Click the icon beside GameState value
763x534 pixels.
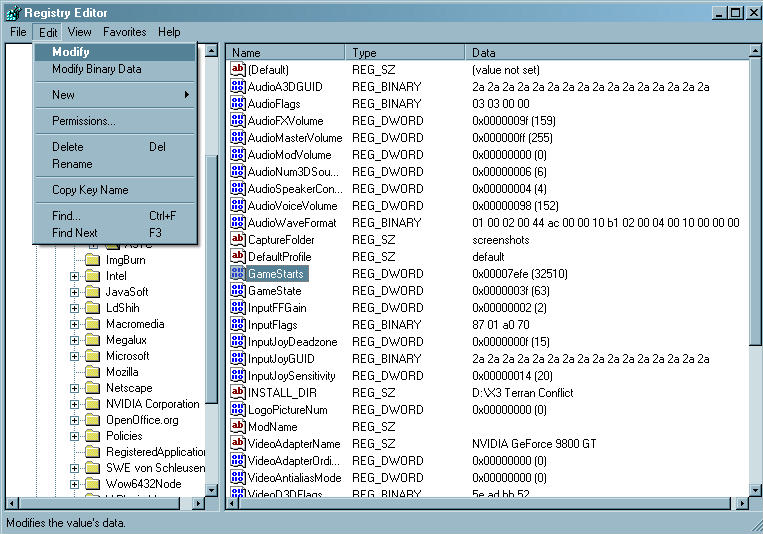pyautogui.click(x=237, y=291)
